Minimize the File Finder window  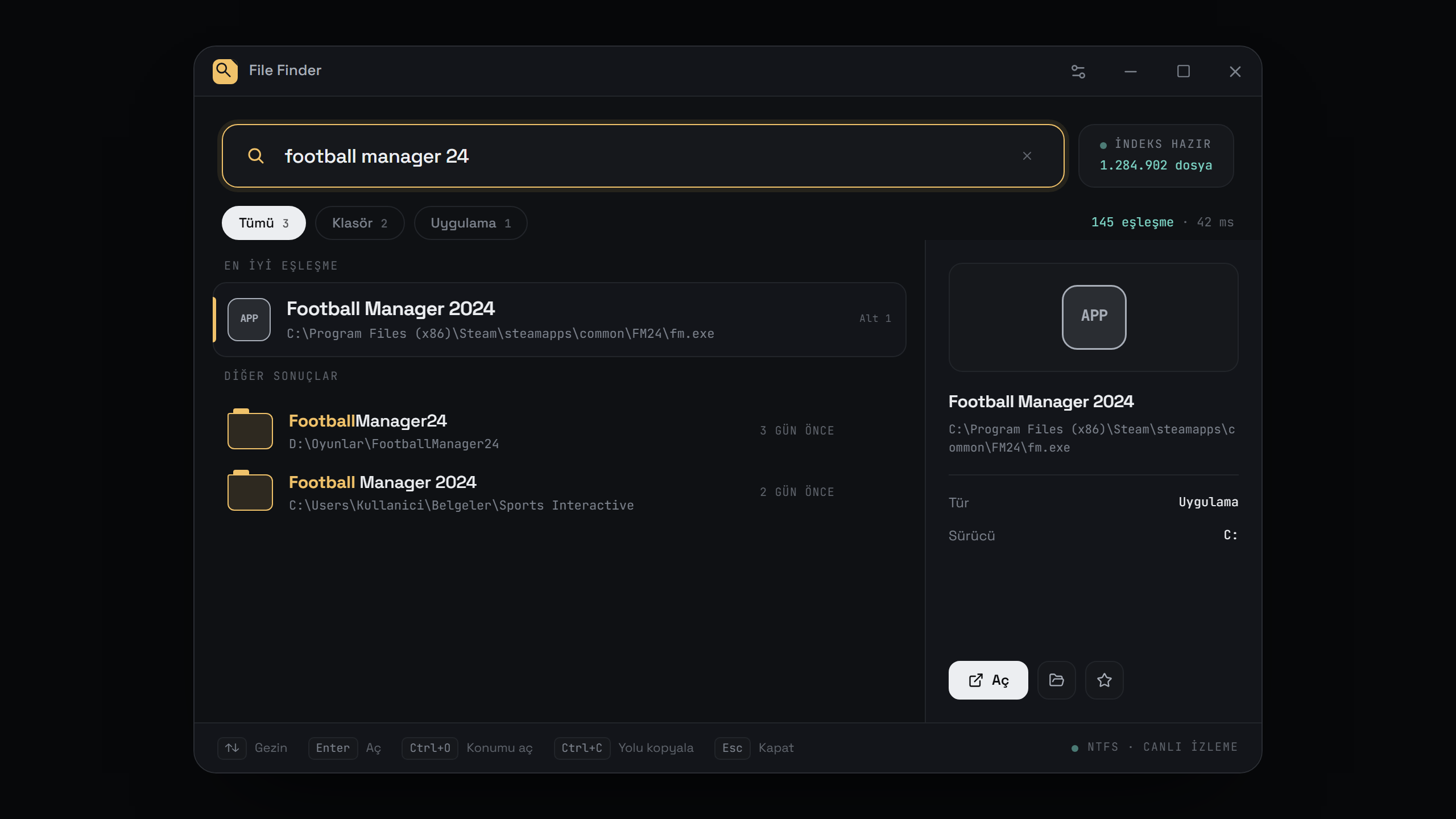tap(1131, 72)
